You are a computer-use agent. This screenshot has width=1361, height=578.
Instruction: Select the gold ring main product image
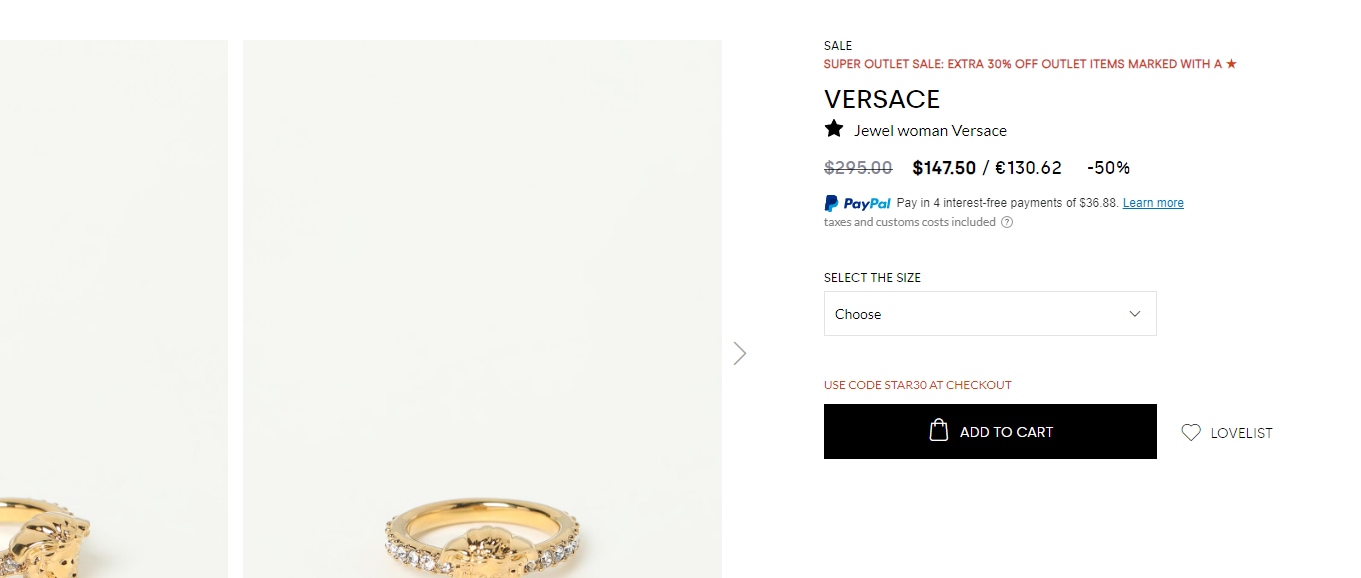tap(482, 309)
